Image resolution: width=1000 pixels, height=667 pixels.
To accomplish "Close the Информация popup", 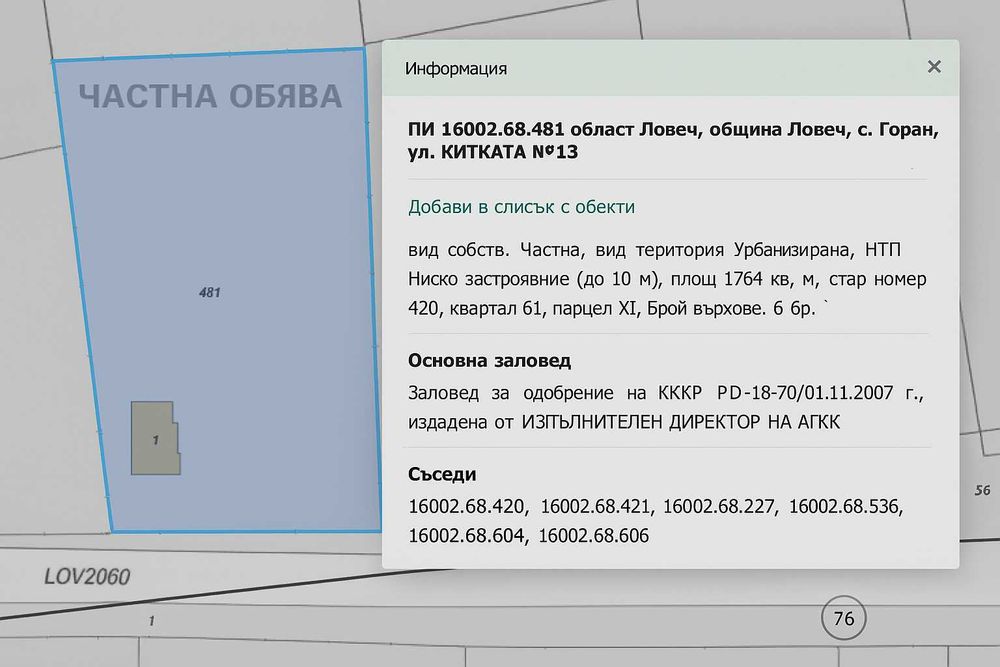I will pos(934,67).
